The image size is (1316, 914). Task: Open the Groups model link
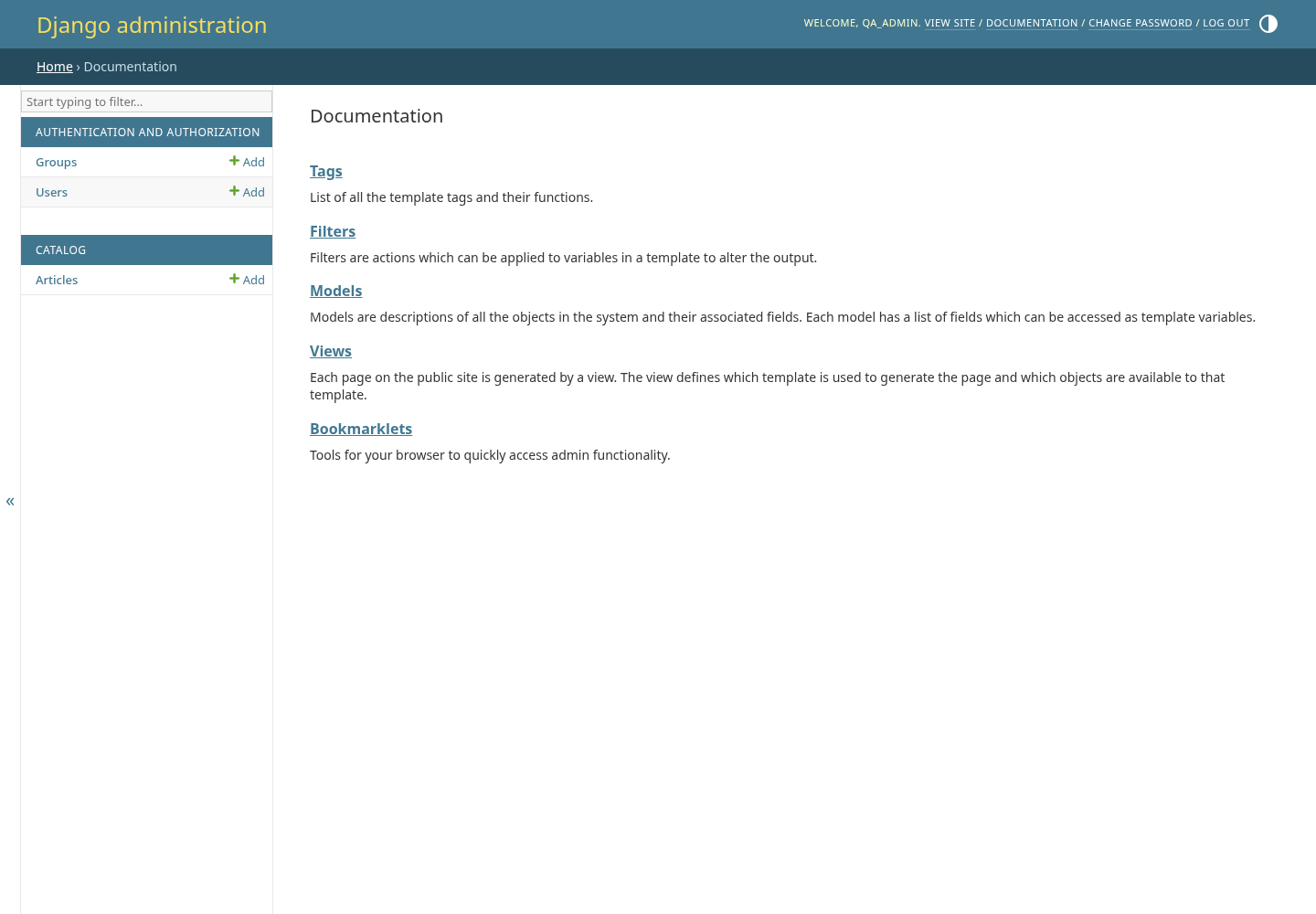coord(56,162)
